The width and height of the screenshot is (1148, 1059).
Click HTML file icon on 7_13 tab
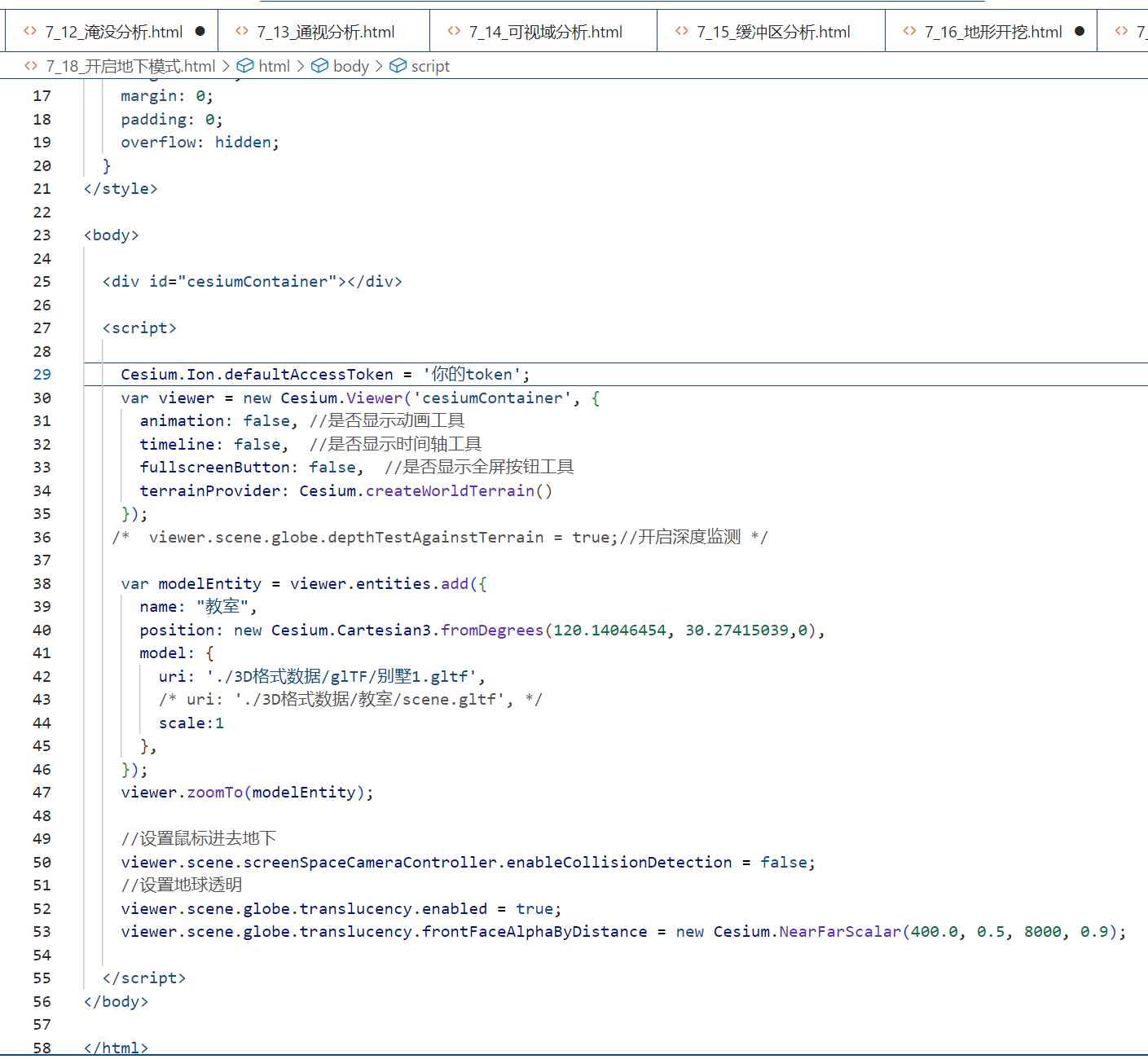click(x=242, y=31)
